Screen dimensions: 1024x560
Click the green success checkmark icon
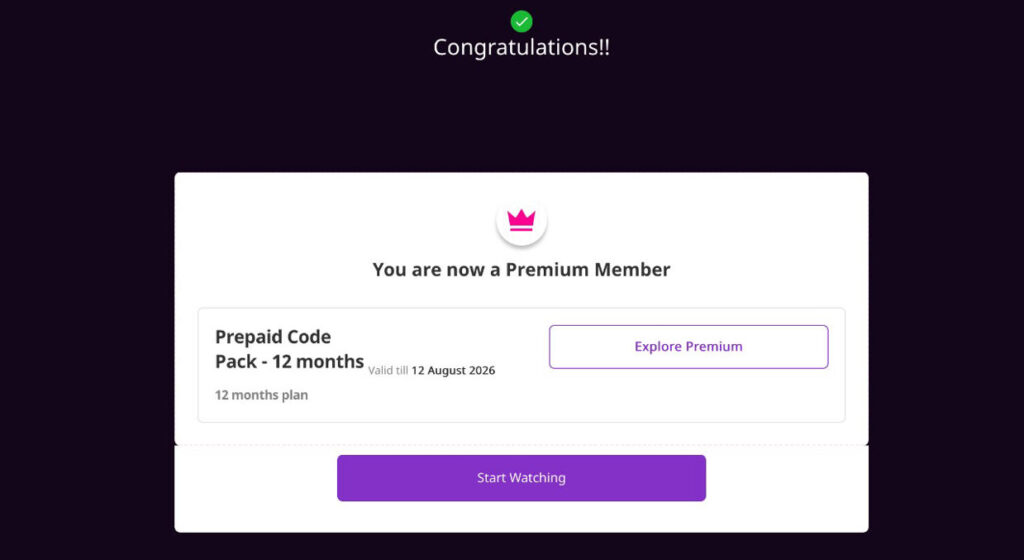click(x=521, y=22)
